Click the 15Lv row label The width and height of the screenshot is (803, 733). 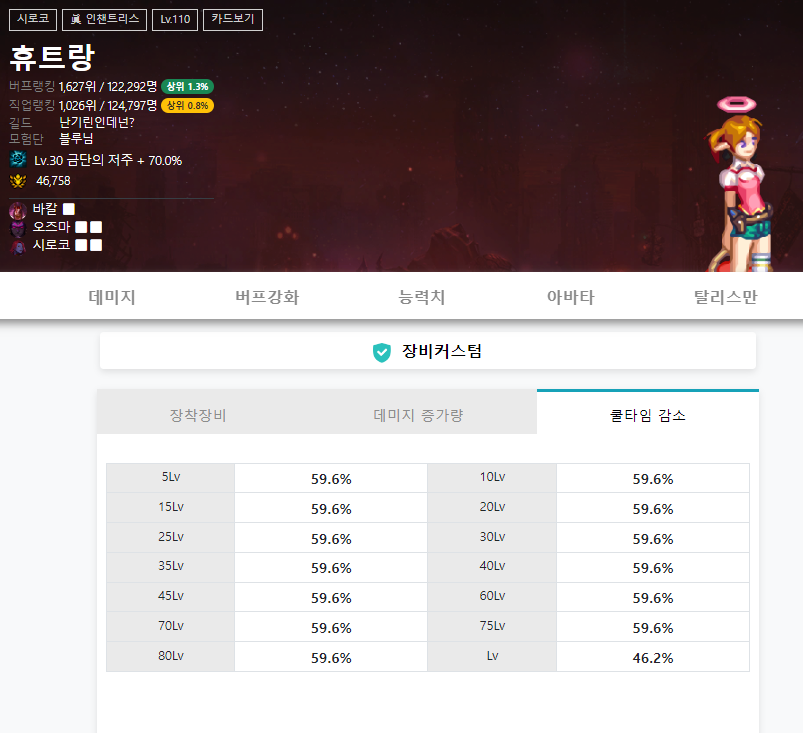[x=171, y=507]
